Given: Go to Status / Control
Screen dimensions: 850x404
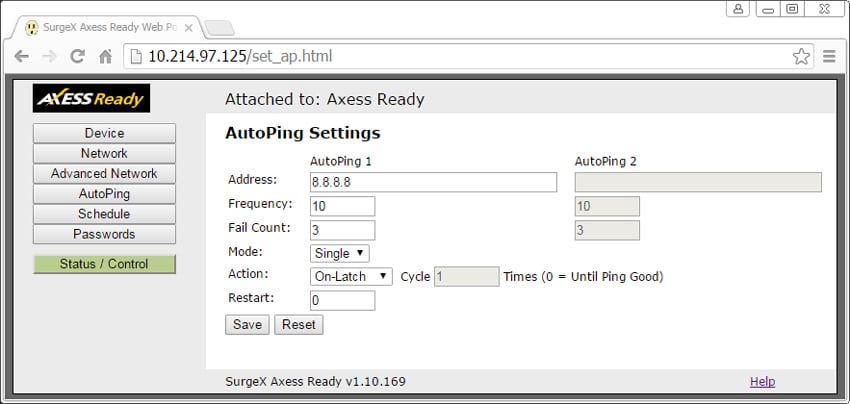Looking at the screenshot, I should coord(104,264).
